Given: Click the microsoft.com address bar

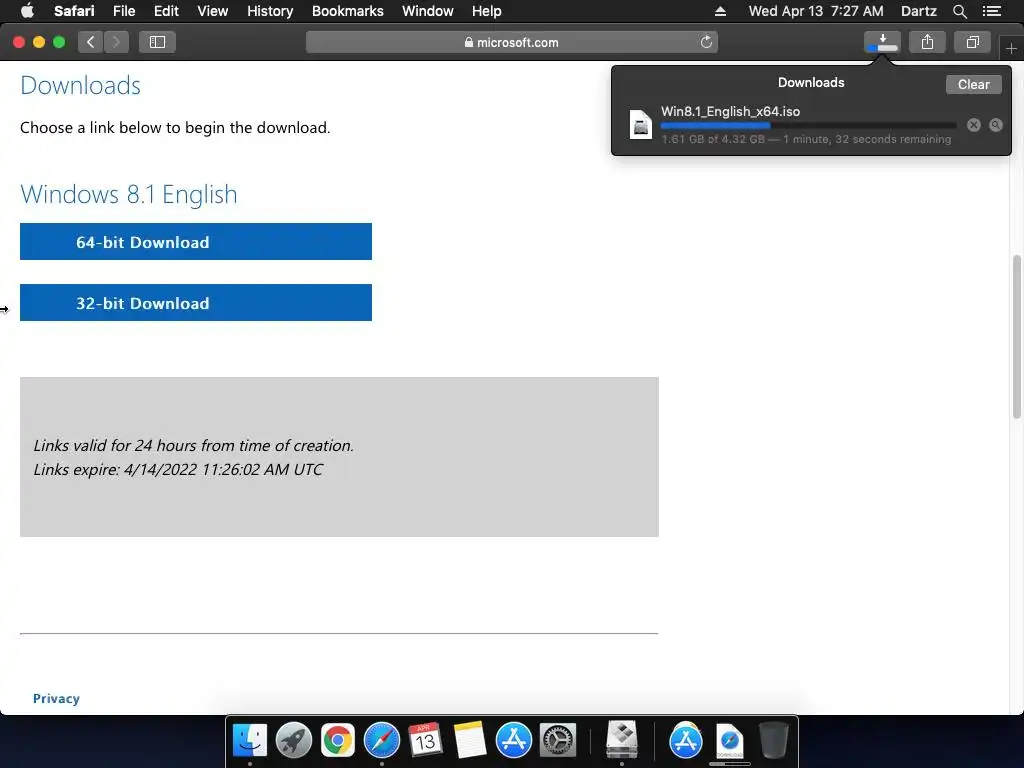Looking at the screenshot, I should (x=511, y=42).
